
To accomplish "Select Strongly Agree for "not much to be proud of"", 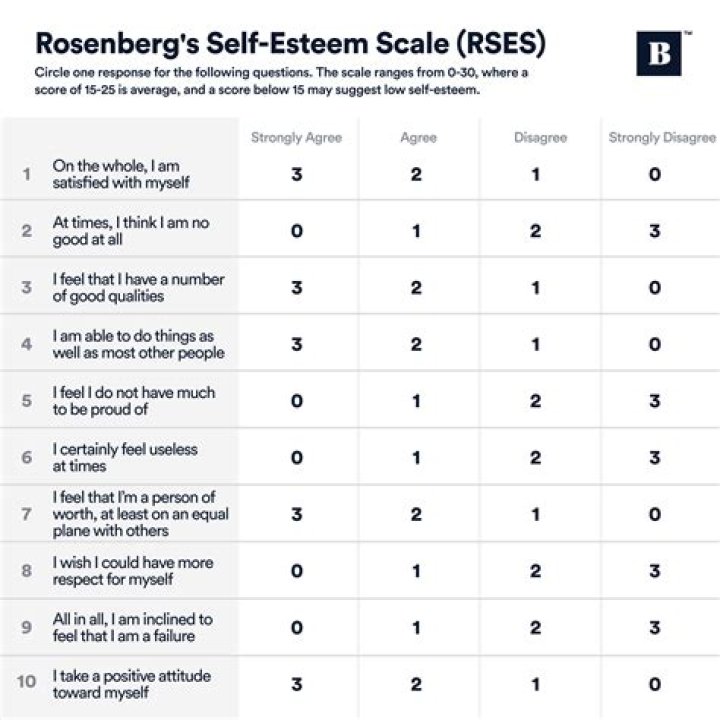I will 296,401.
